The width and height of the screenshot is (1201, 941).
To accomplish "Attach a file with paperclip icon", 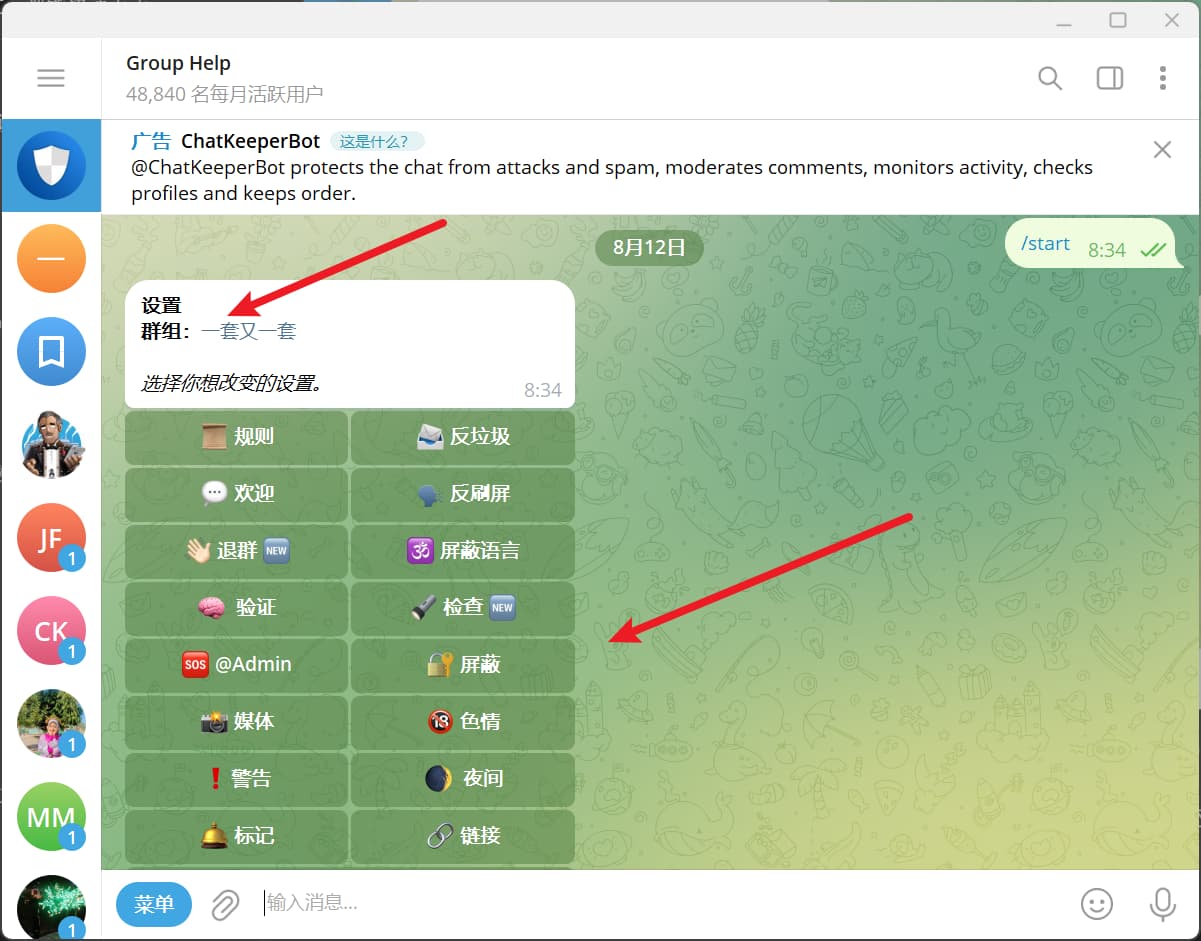I will [x=225, y=904].
